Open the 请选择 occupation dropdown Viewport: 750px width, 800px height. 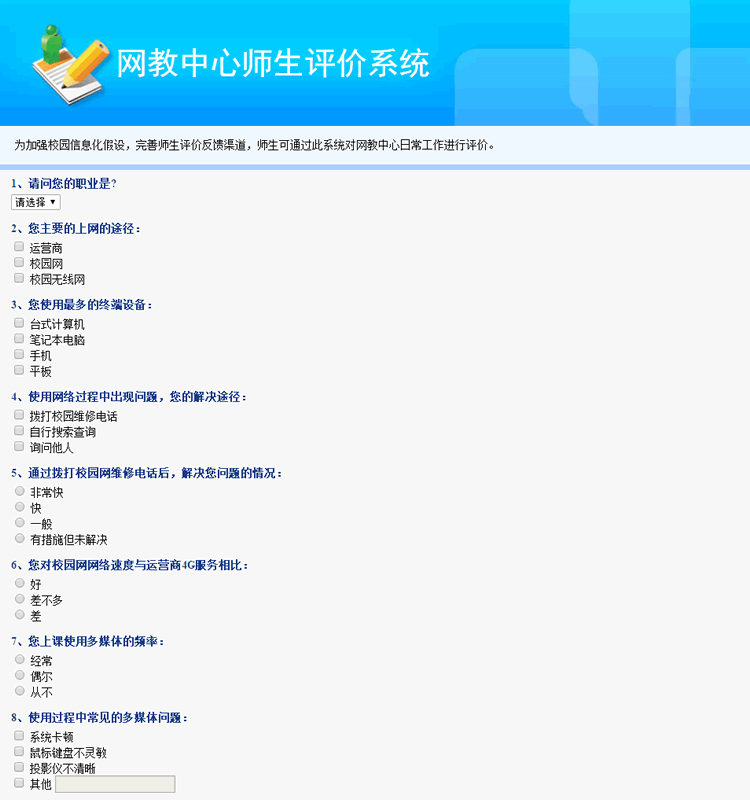pyautogui.click(x=36, y=202)
